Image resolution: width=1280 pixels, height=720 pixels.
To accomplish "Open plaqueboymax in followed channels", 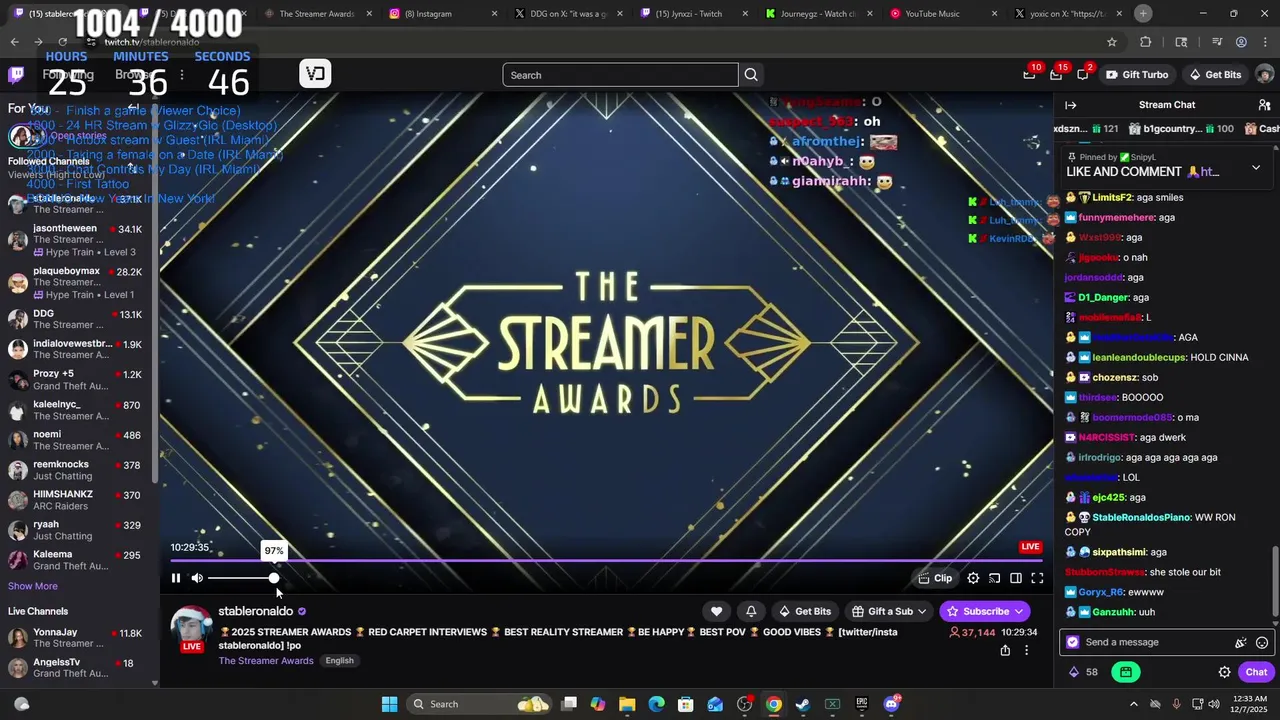I will [x=76, y=283].
